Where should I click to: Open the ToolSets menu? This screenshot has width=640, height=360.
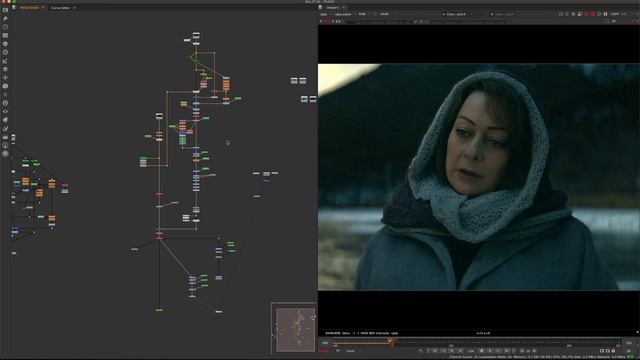coord(5,129)
